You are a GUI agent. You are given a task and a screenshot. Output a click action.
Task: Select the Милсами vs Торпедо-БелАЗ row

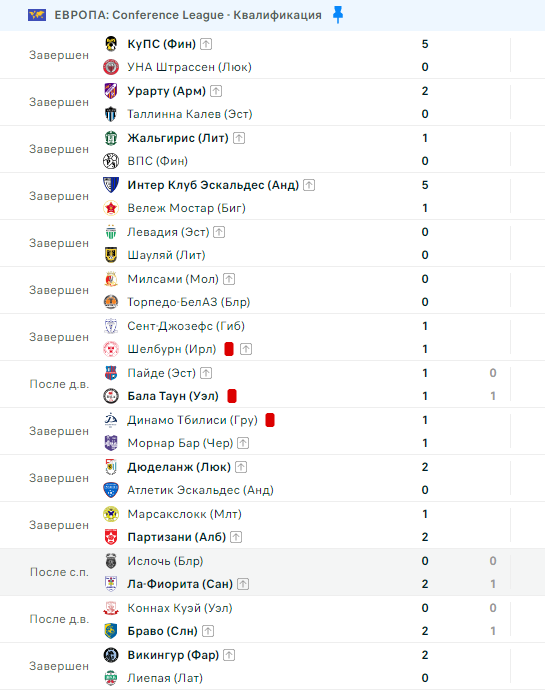(272, 290)
